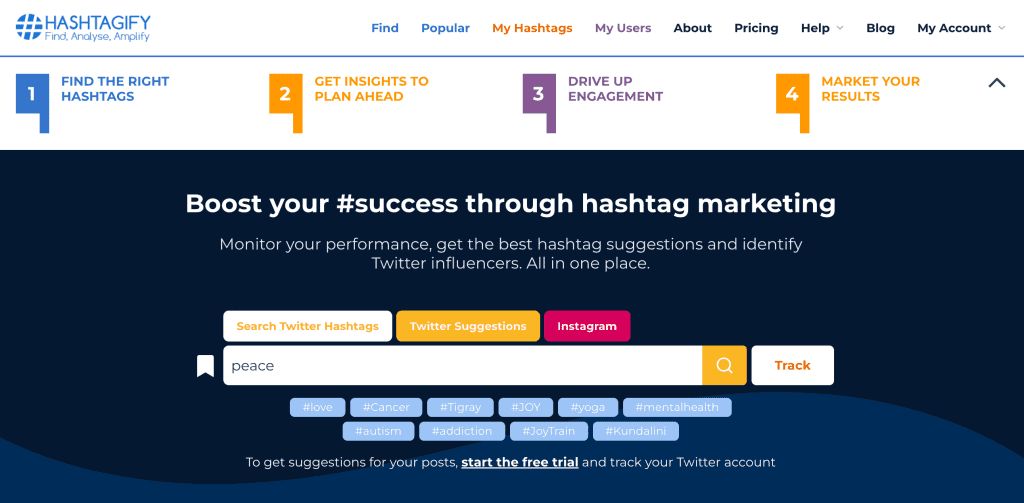Select the Instagram tab
This screenshot has width=1024, height=503.
point(587,326)
